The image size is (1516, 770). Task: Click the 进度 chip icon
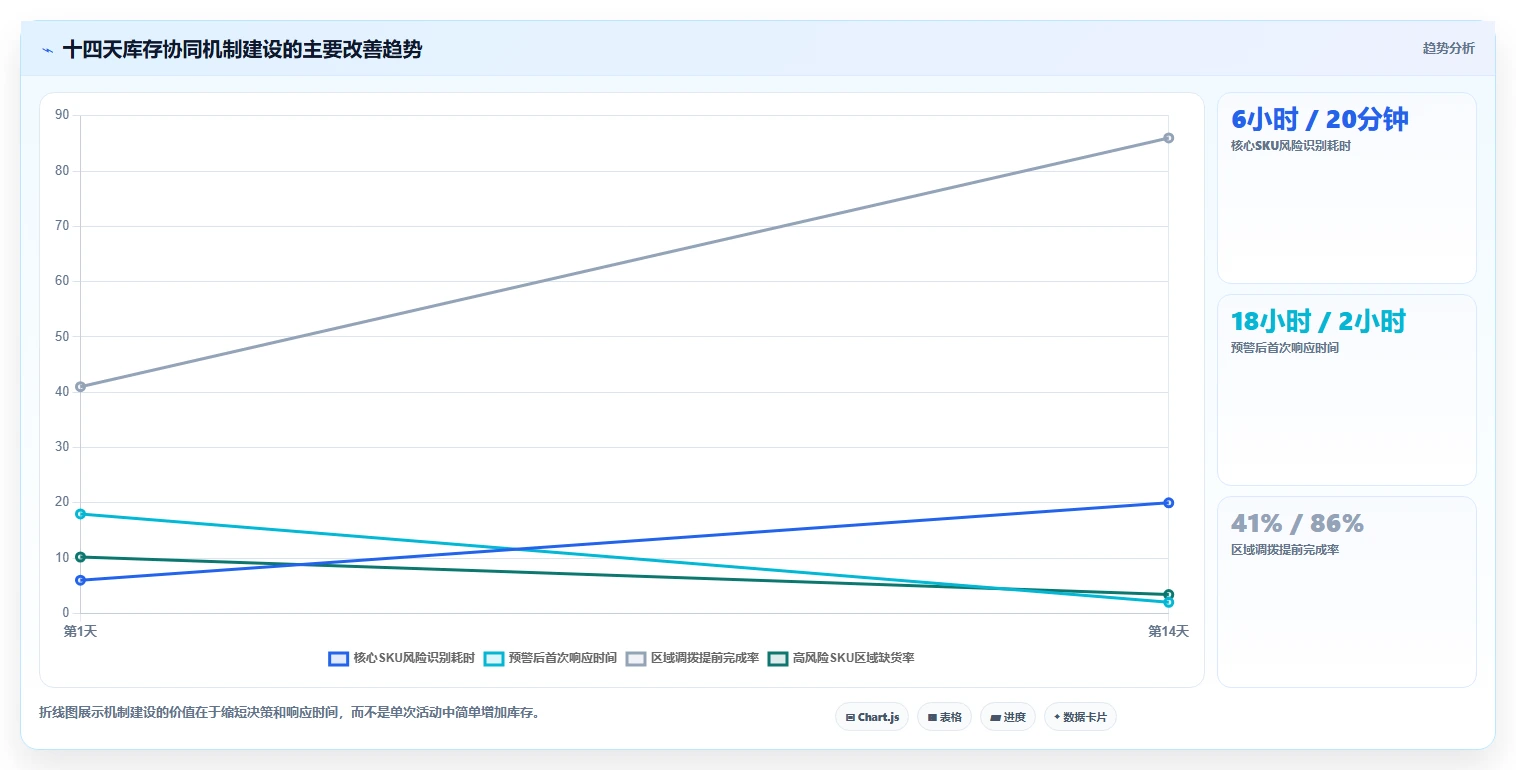click(995, 717)
